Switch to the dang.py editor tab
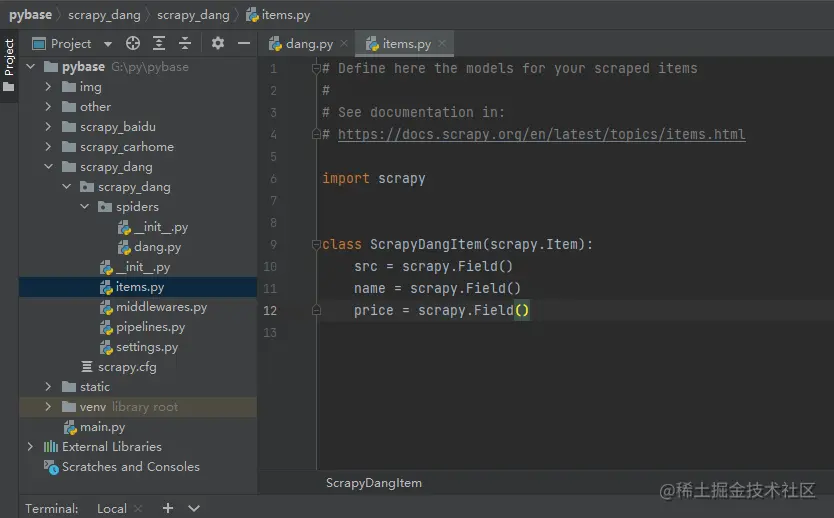The width and height of the screenshot is (834, 518). [302, 44]
